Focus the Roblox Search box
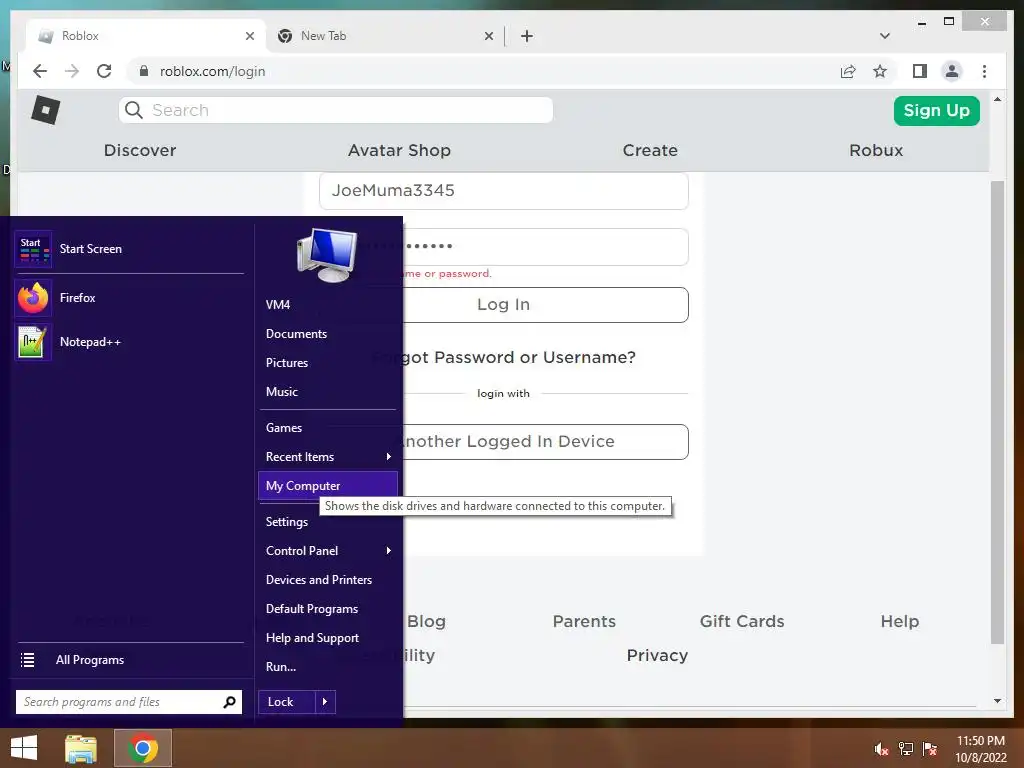This screenshot has height=768, width=1024. (x=336, y=110)
